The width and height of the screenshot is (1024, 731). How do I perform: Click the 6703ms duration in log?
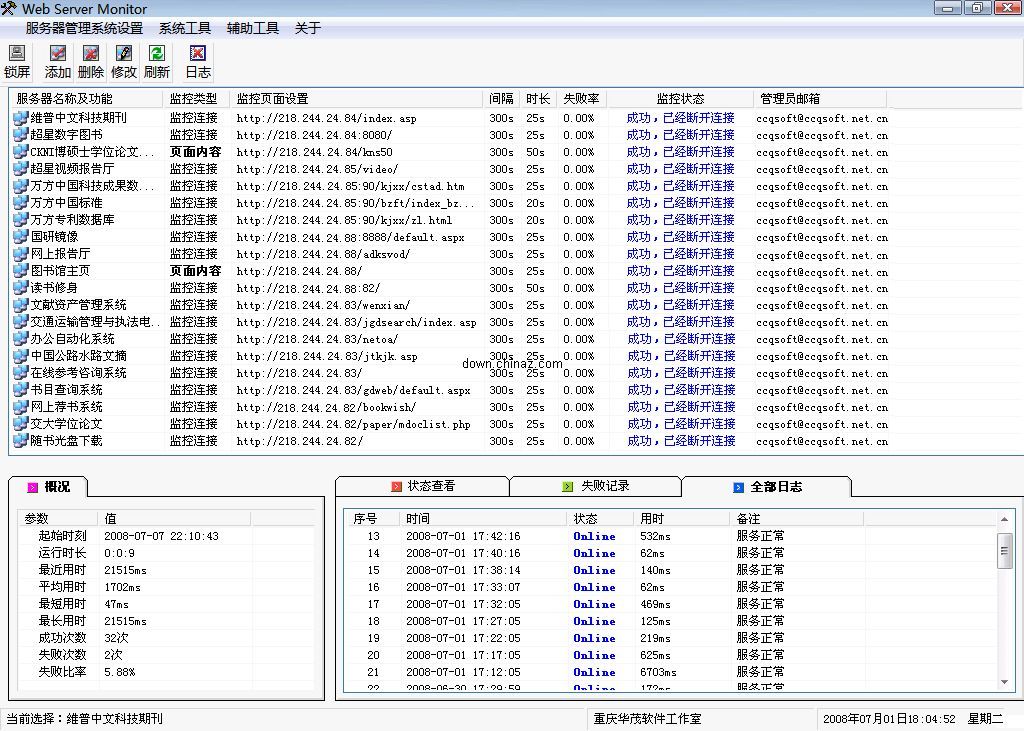click(658, 672)
